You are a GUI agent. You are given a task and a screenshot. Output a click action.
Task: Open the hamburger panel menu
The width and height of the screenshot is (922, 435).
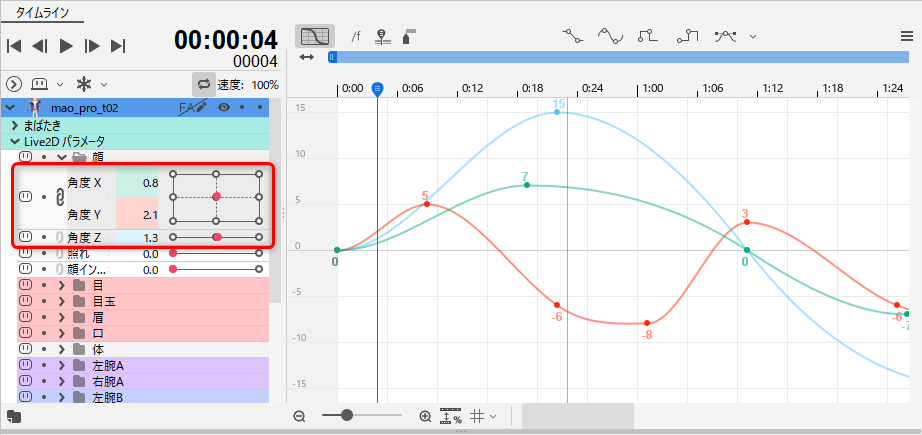pyautogui.click(x=906, y=36)
